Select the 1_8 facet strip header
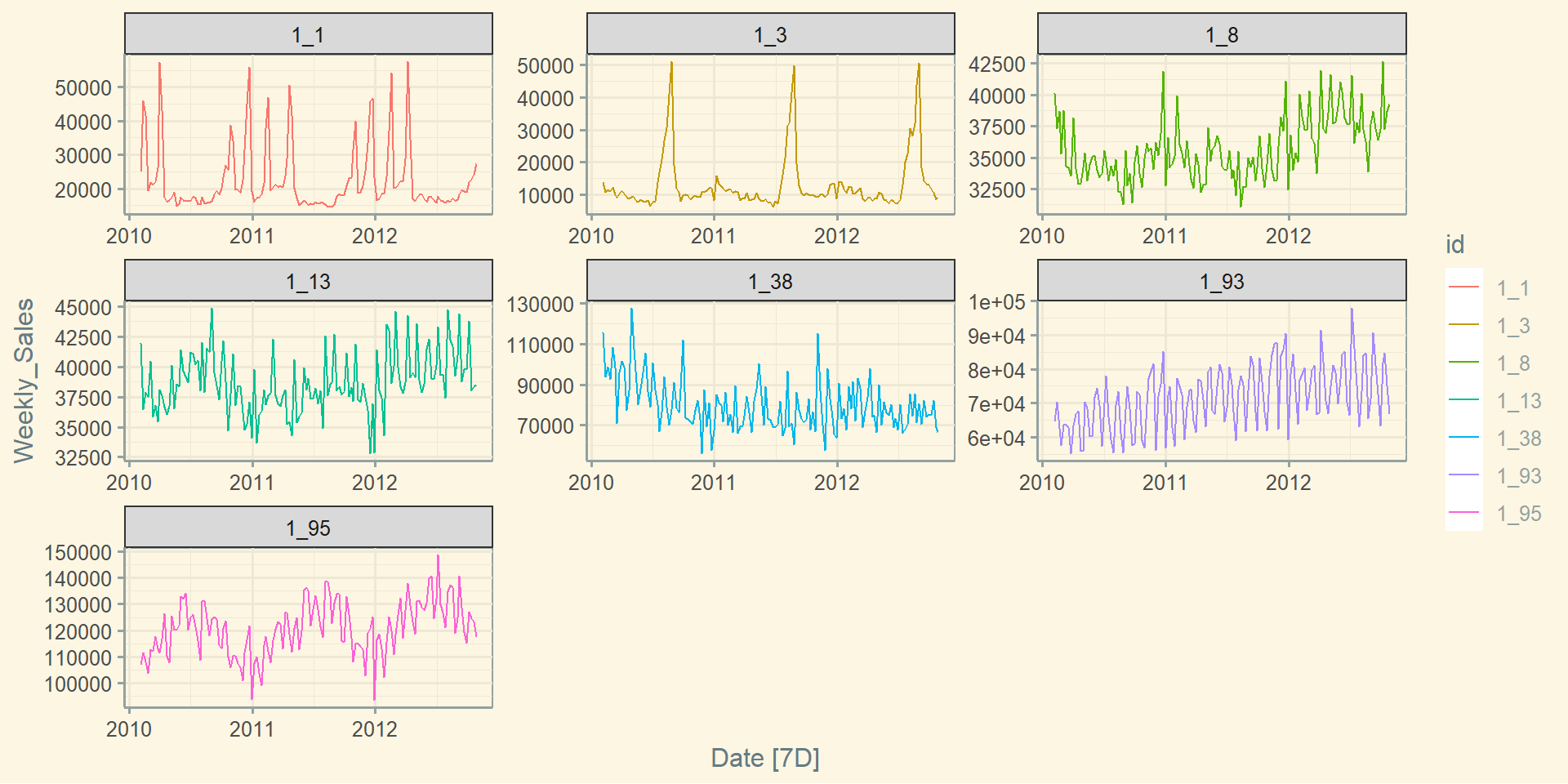 click(1222, 34)
